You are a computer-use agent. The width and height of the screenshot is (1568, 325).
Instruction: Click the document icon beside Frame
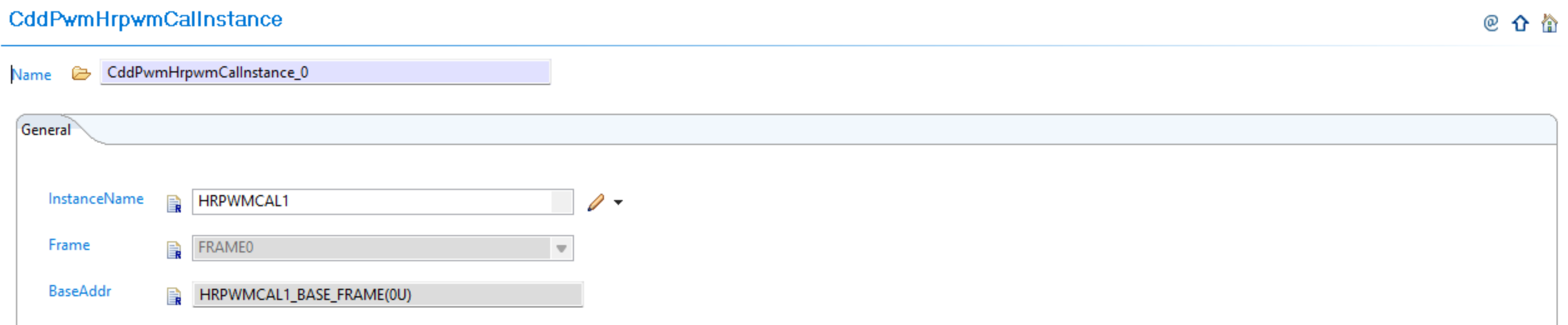tap(175, 250)
